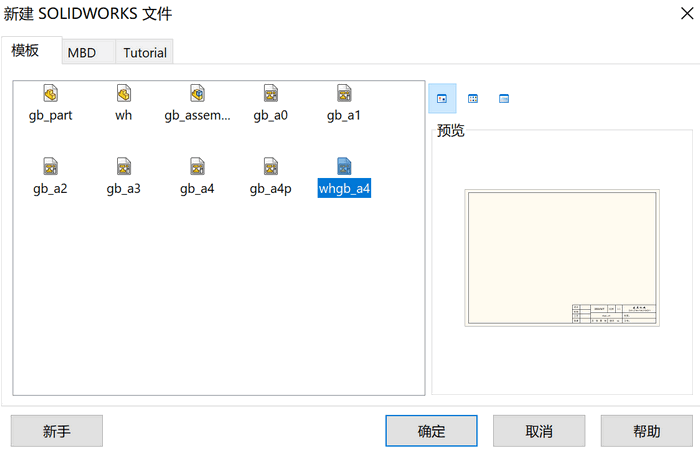The height and width of the screenshot is (458, 700).
Task: Switch to details list view
Action: [x=504, y=99]
